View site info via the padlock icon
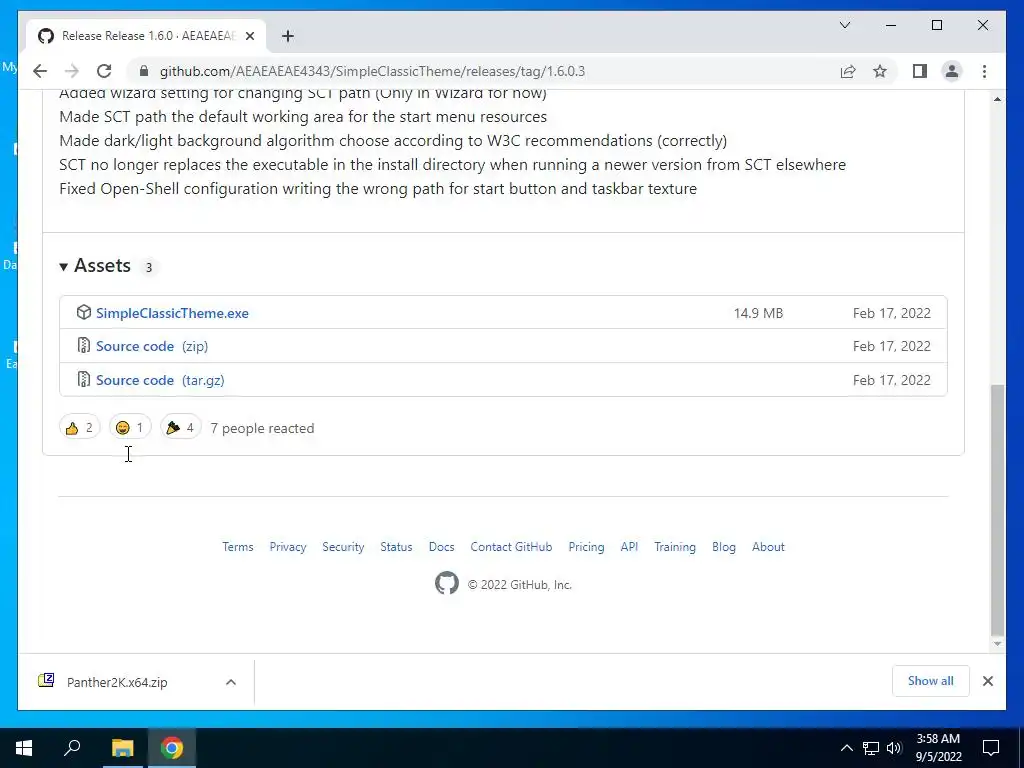This screenshot has height=768, width=1024. coord(144,71)
